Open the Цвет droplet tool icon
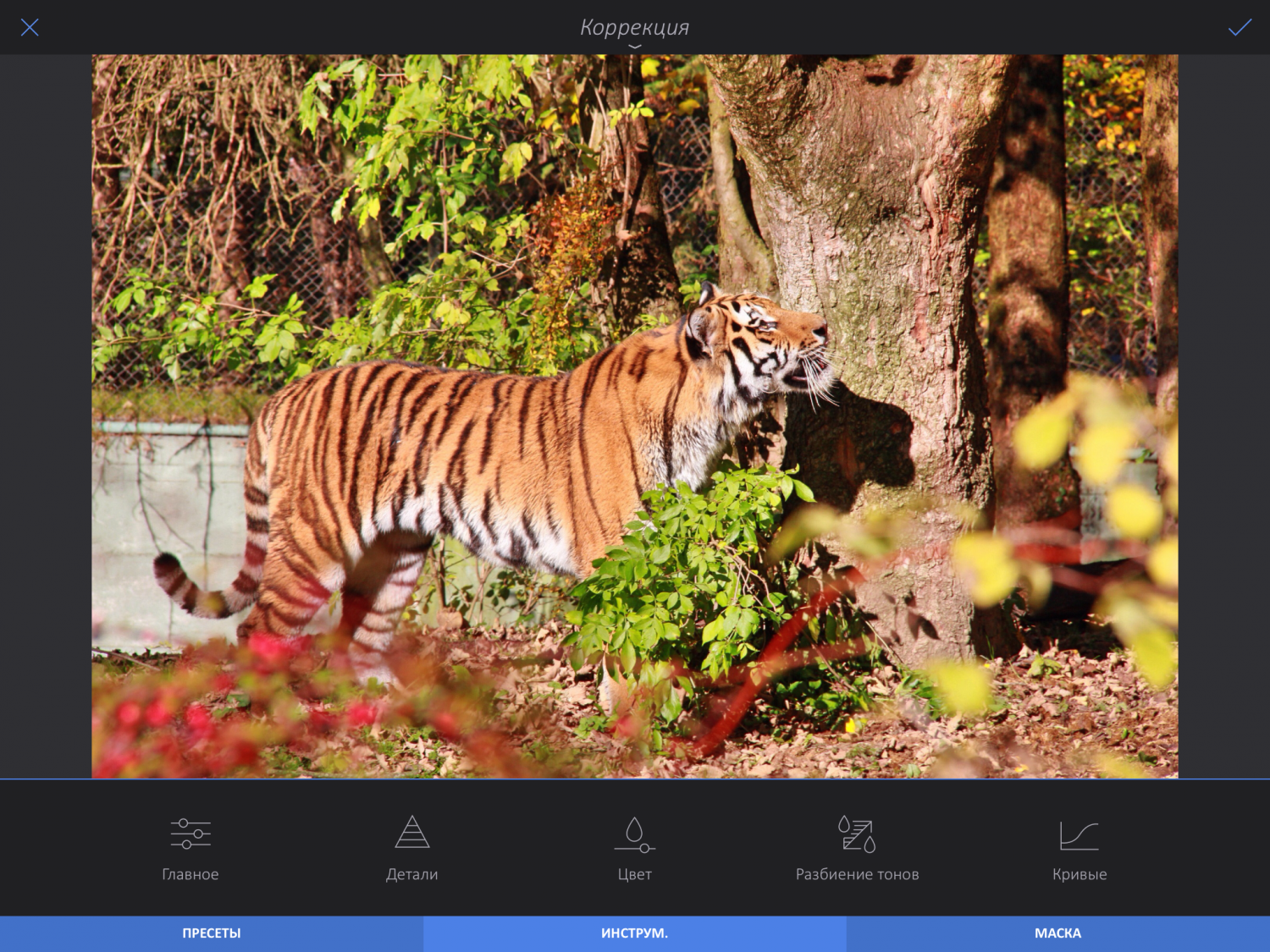The height and width of the screenshot is (952, 1270). tap(635, 834)
